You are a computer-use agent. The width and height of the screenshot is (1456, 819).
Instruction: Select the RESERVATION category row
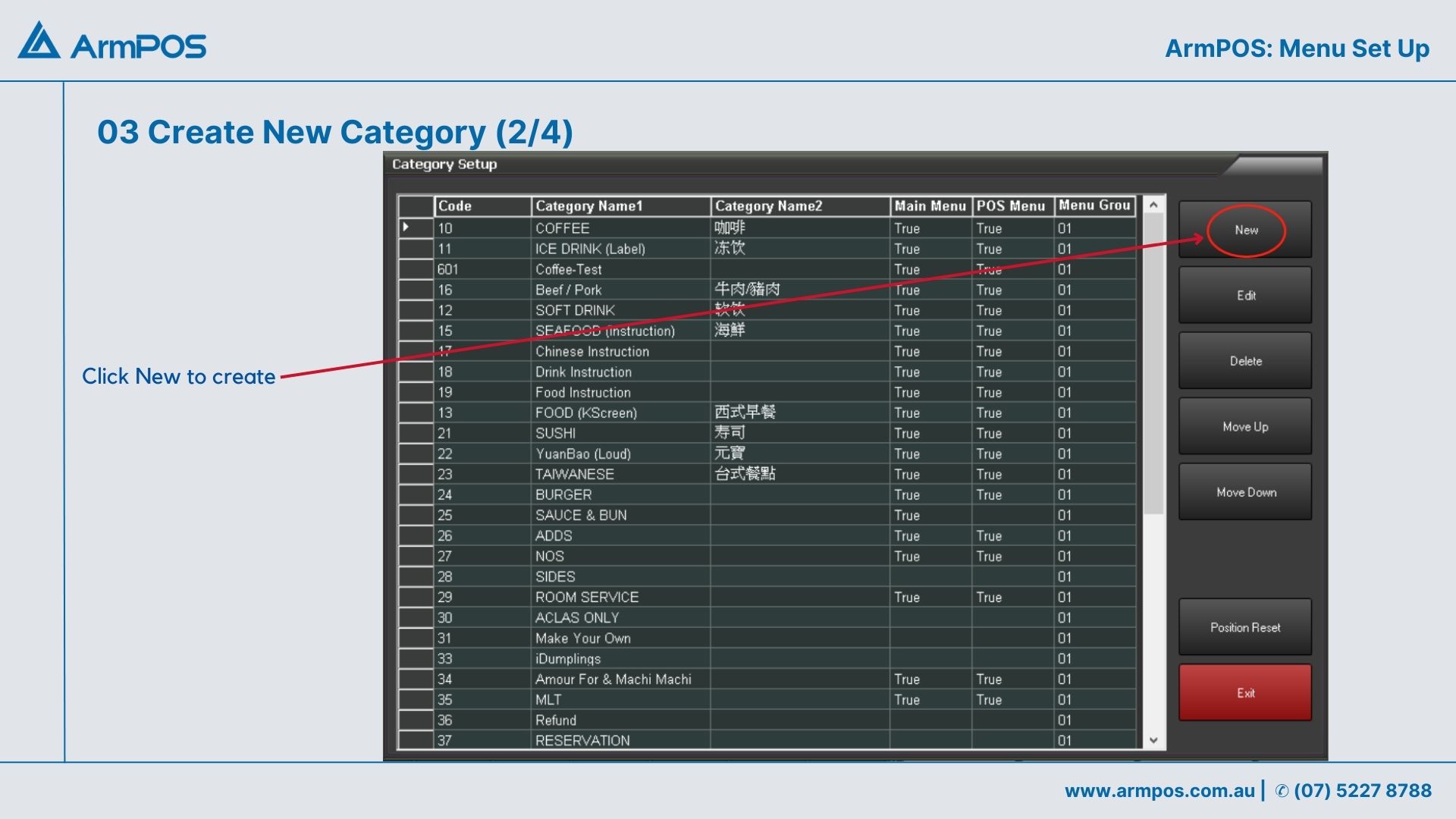click(582, 740)
